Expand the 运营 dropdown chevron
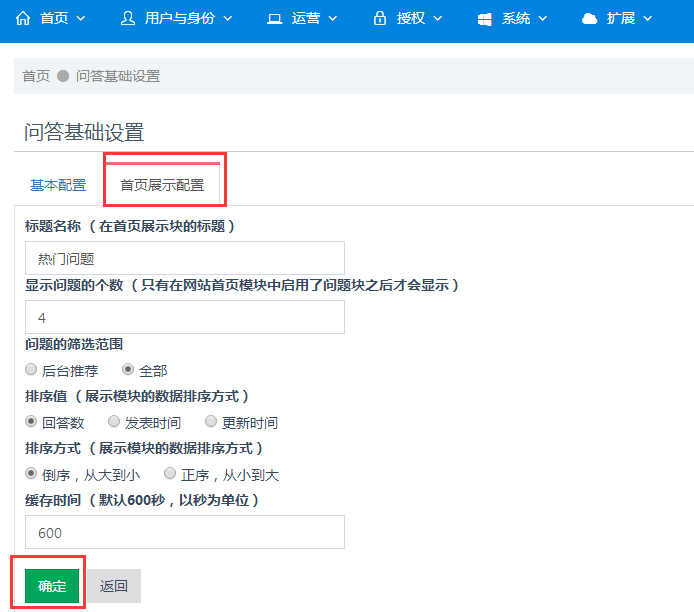This screenshot has width=694, height=612. 332,19
